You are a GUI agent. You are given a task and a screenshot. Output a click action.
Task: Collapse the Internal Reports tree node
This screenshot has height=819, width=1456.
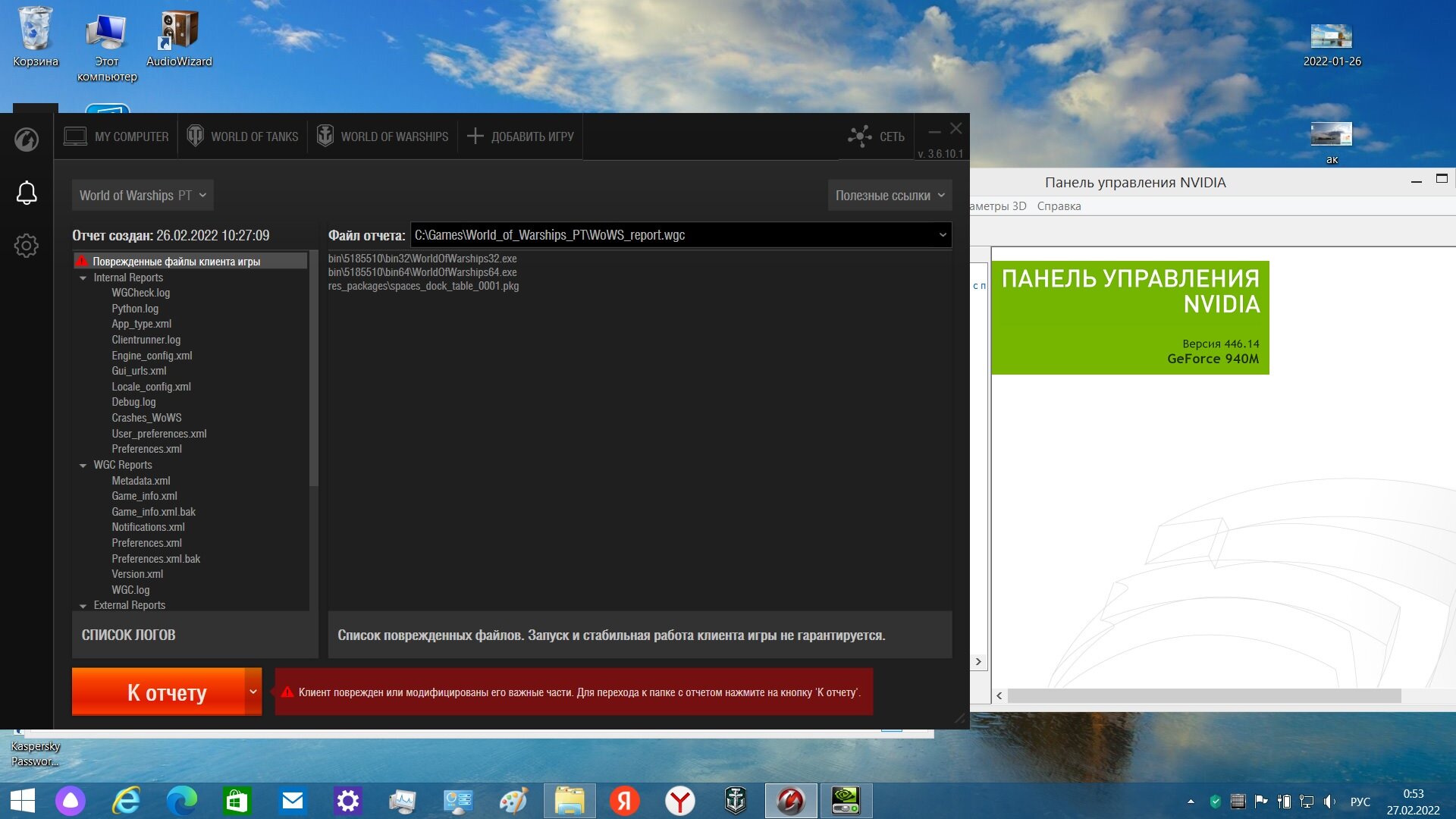[83, 278]
